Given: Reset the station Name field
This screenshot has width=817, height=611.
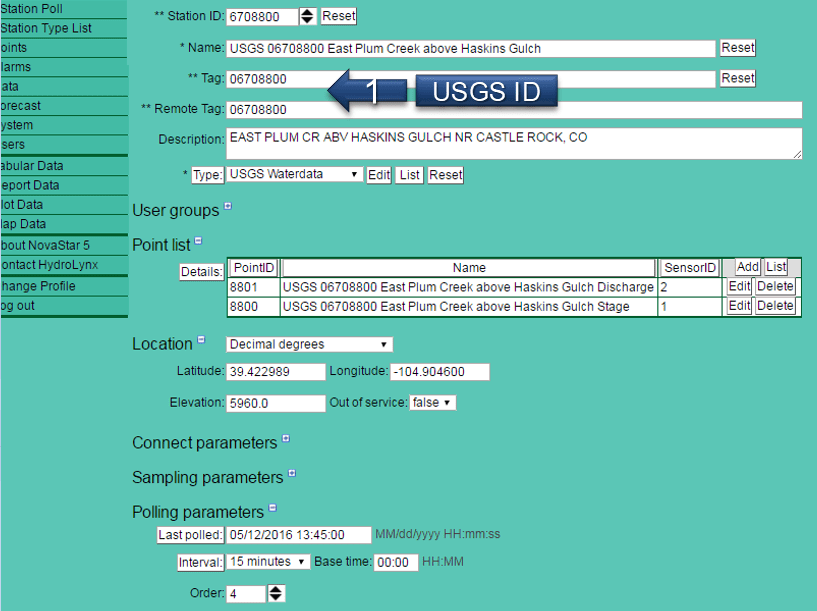Looking at the screenshot, I should pyautogui.click(x=737, y=47).
